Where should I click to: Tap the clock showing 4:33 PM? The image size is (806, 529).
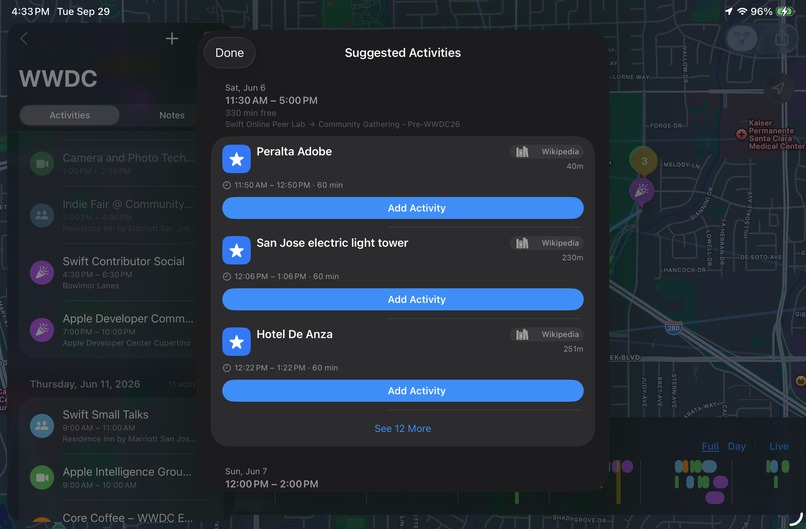coord(30,11)
